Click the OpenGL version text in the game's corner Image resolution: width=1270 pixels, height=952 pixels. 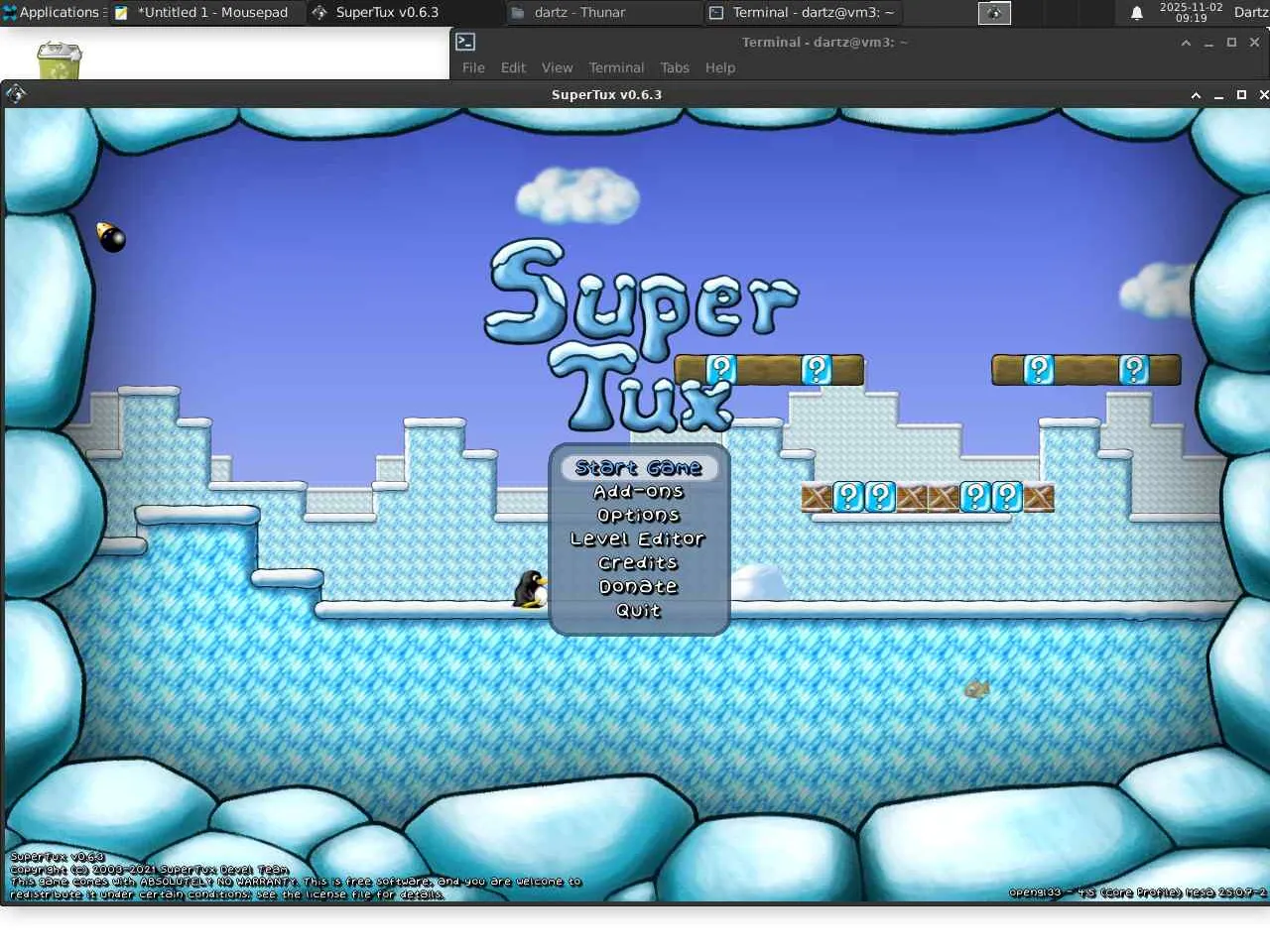(x=1137, y=892)
